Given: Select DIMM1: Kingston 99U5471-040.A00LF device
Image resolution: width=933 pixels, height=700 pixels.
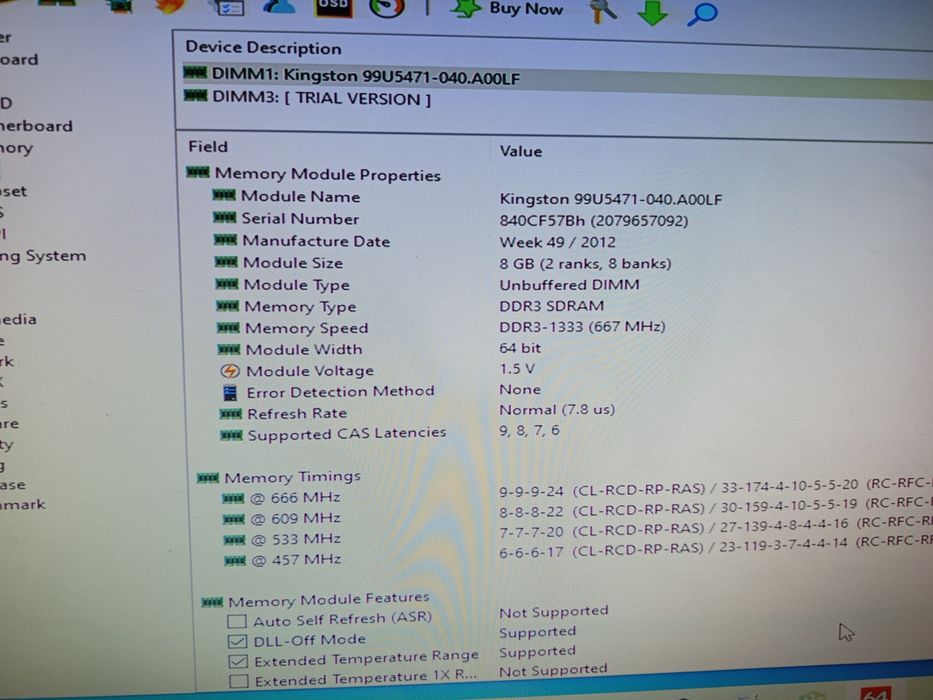Looking at the screenshot, I should pyautogui.click(x=366, y=76).
